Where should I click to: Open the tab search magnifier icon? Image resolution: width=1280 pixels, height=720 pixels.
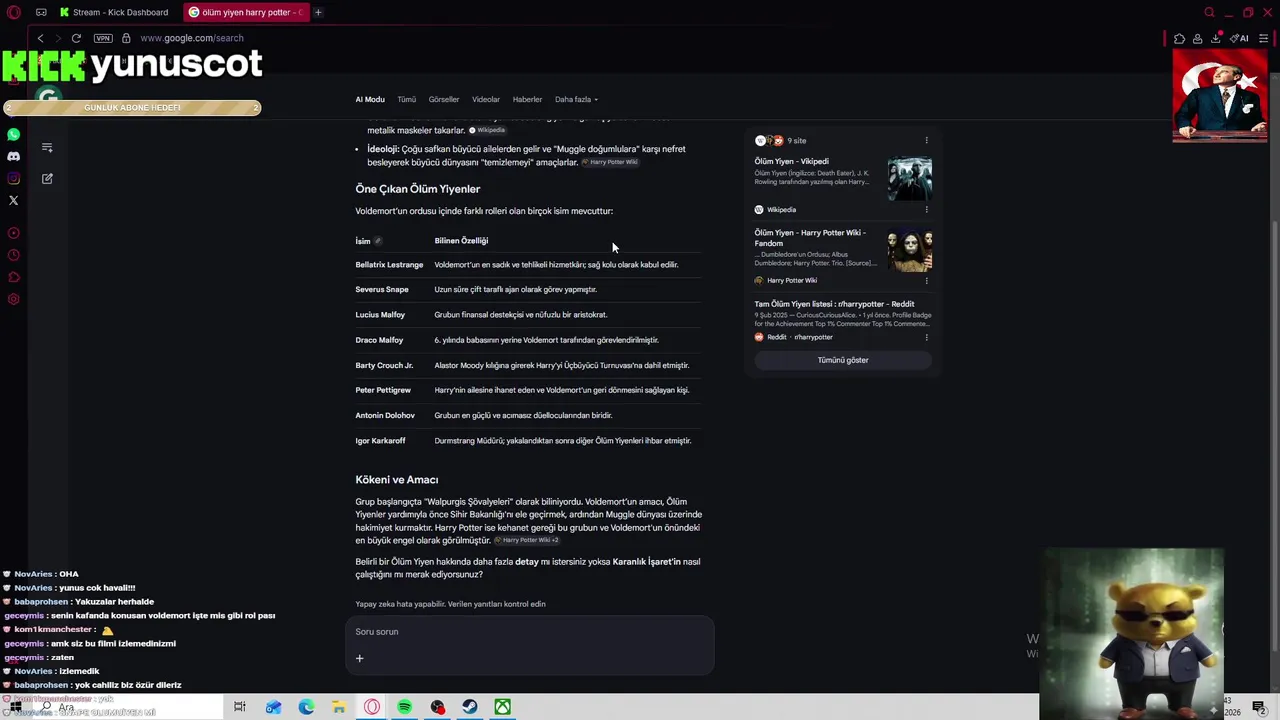coord(1209,12)
